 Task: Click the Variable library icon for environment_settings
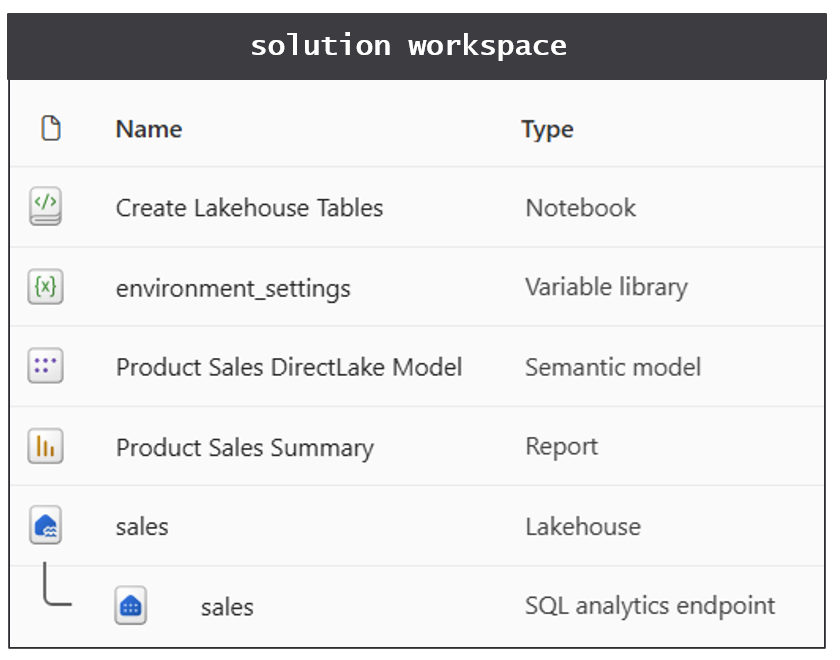[x=45, y=287]
